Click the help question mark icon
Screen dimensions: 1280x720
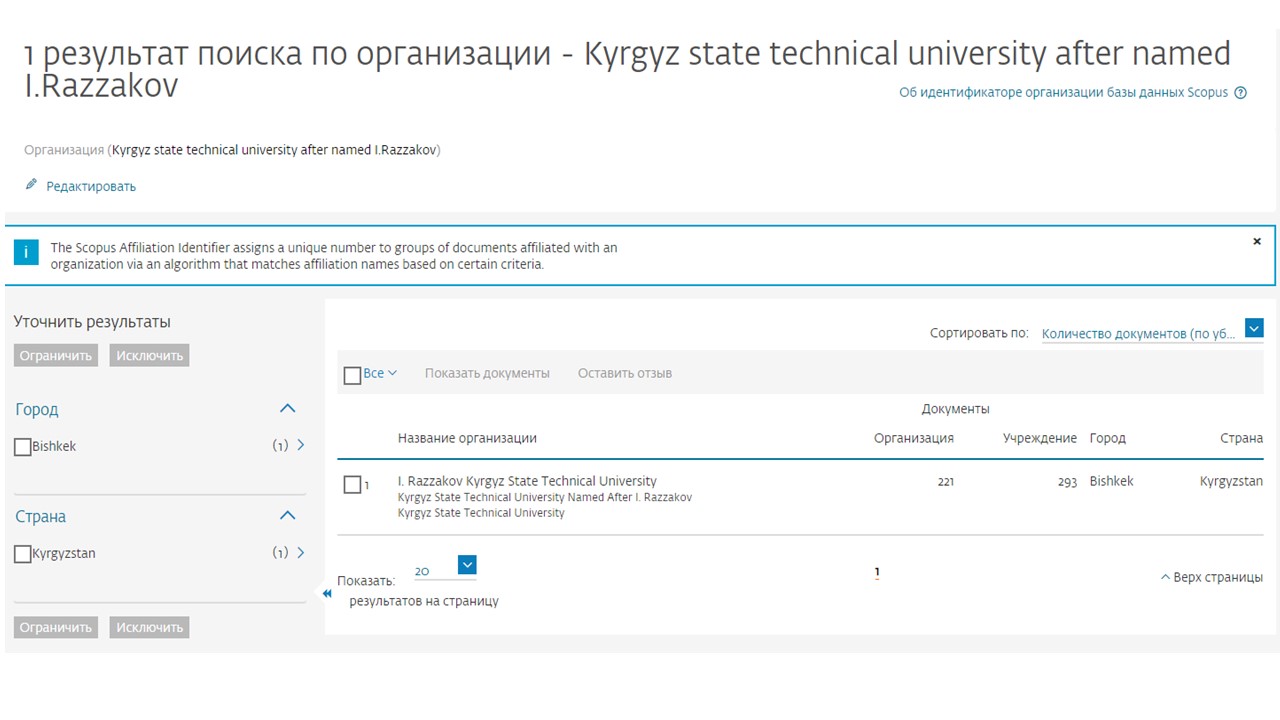click(1241, 93)
